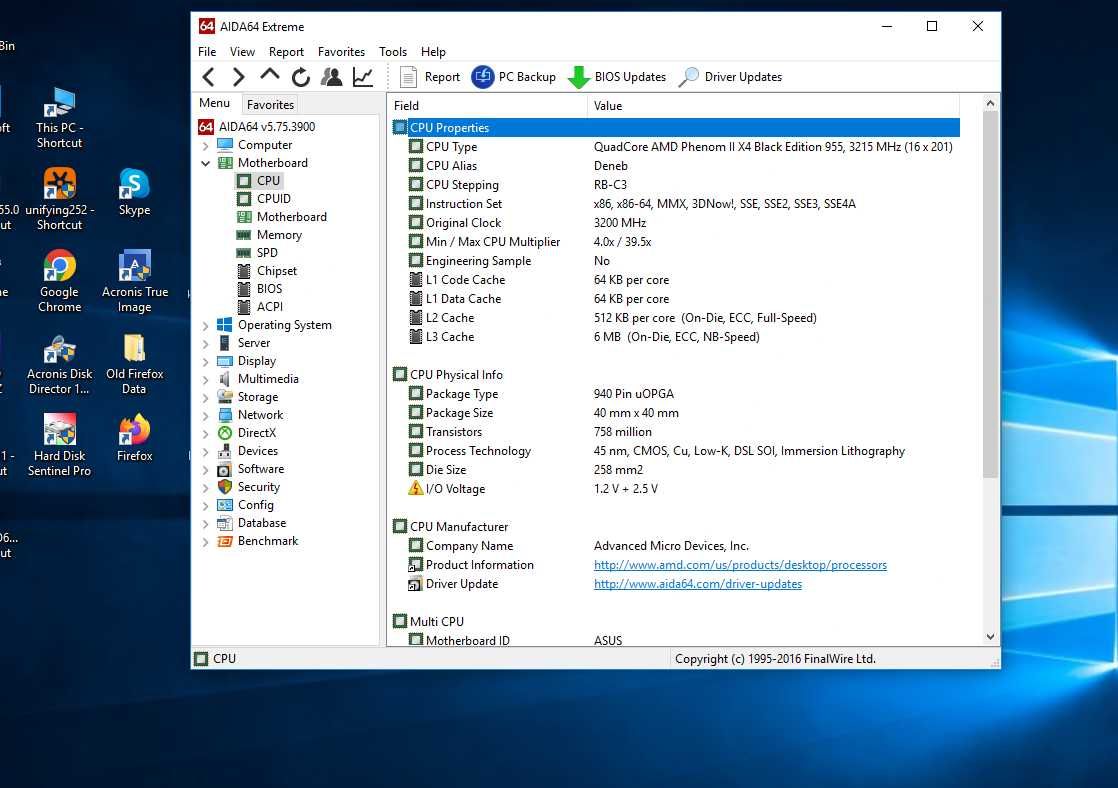Expand the Storage tree node
This screenshot has width=1118, height=788.
coord(205,398)
